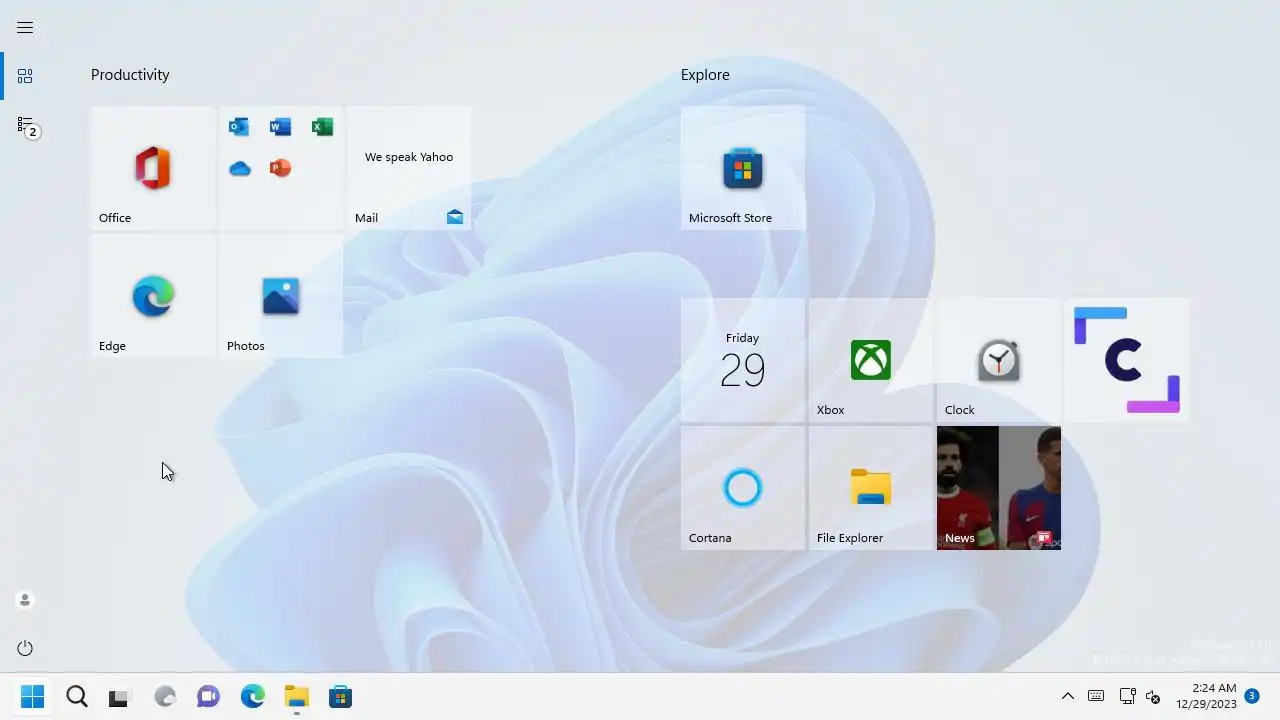Open taskbar Search magnifier
This screenshot has height=720, width=1280.
[77, 697]
